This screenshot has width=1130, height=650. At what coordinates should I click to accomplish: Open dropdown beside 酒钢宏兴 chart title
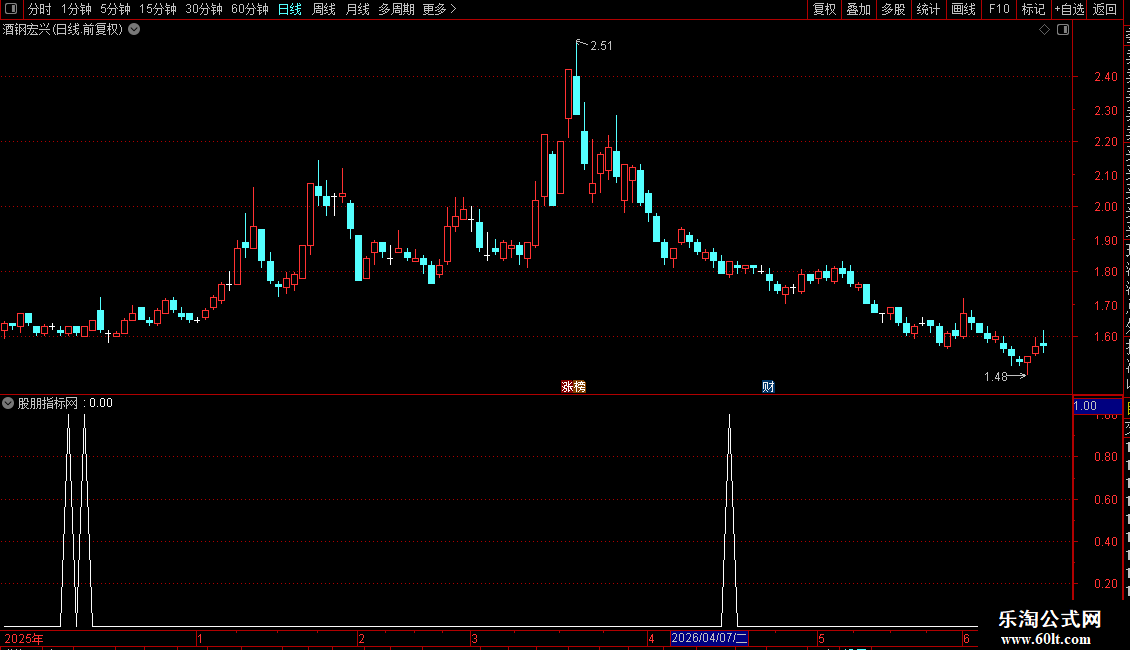134,30
